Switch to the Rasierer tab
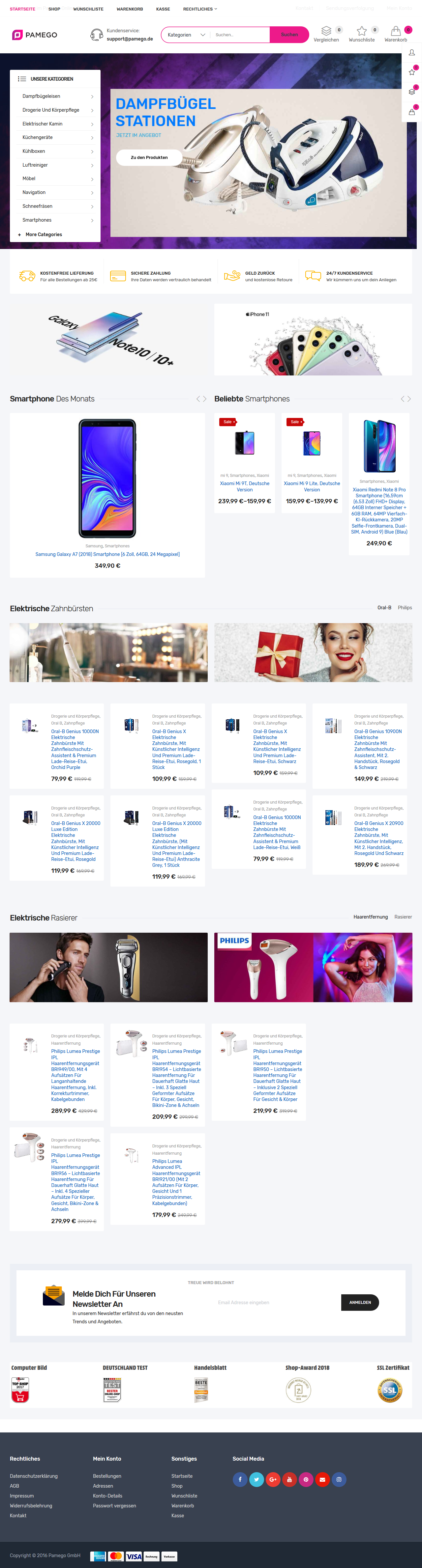Viewport: 422px width, 1568px height. pos(403,917)
